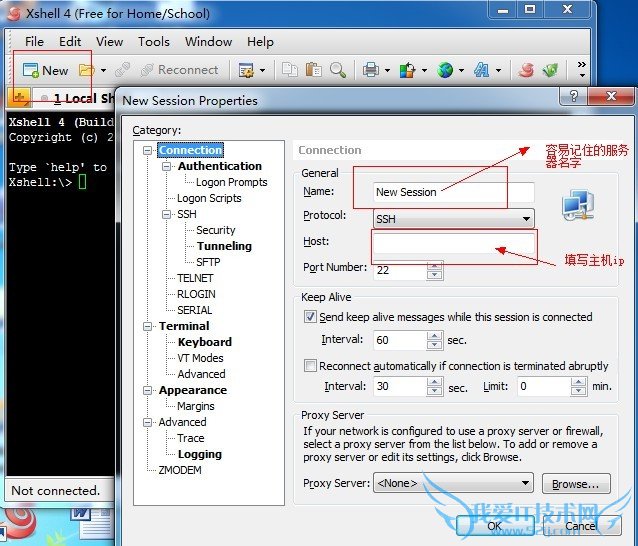Select RLOGIN tree item

coord(197,294)
